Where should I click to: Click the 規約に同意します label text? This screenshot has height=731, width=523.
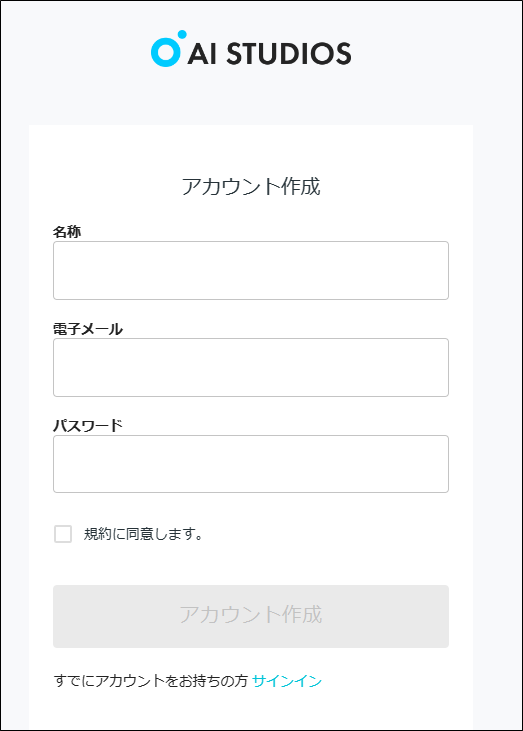coord(143,534)
